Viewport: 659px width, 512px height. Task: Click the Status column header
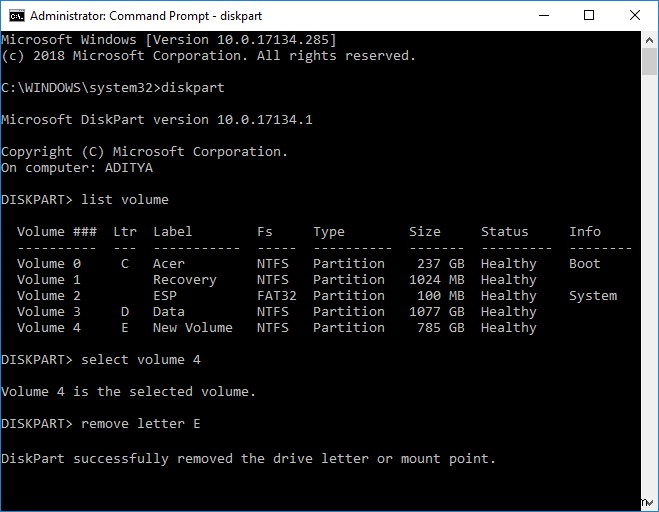tap(504, 232)
